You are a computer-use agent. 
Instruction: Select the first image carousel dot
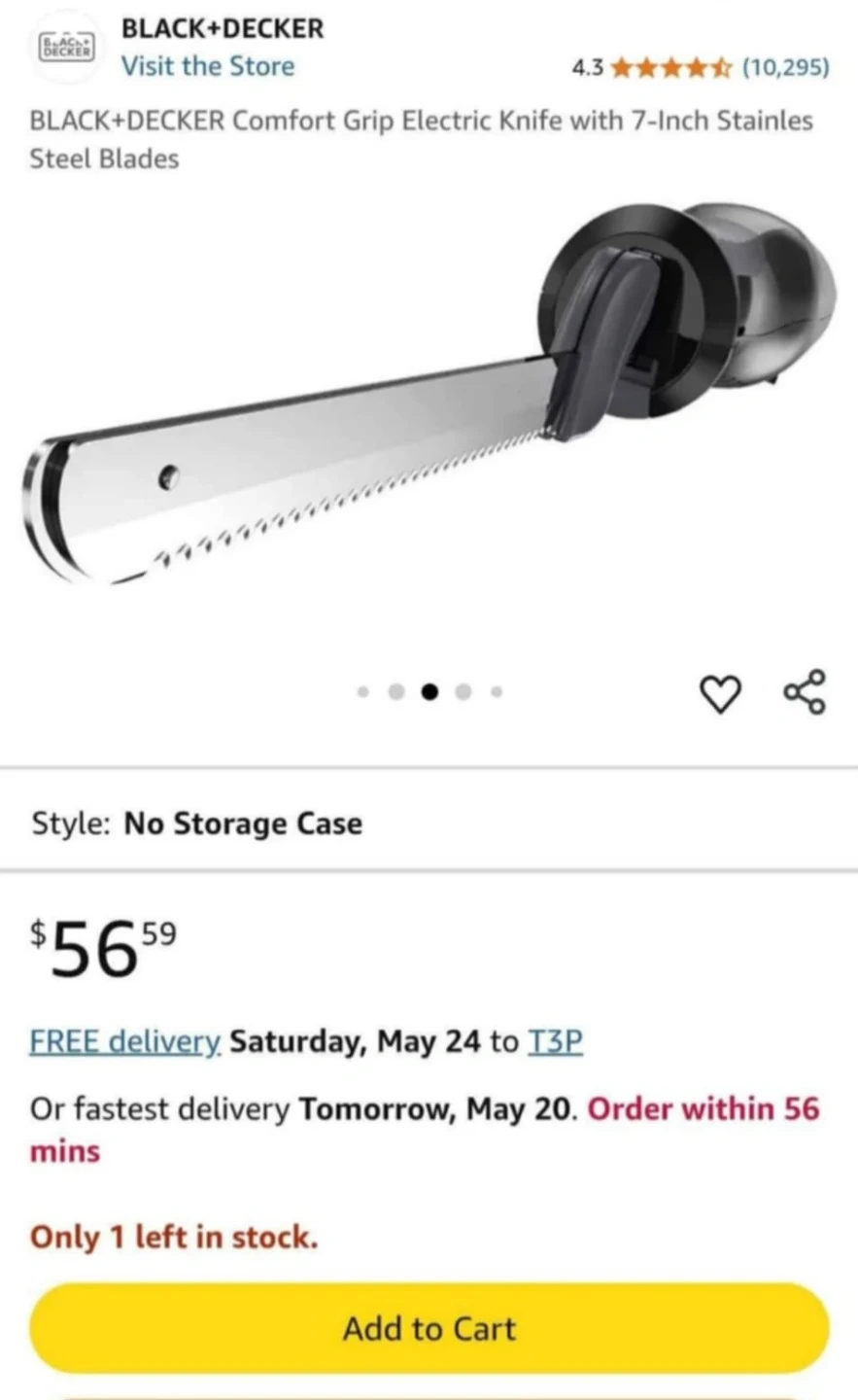tap(363, 692)
